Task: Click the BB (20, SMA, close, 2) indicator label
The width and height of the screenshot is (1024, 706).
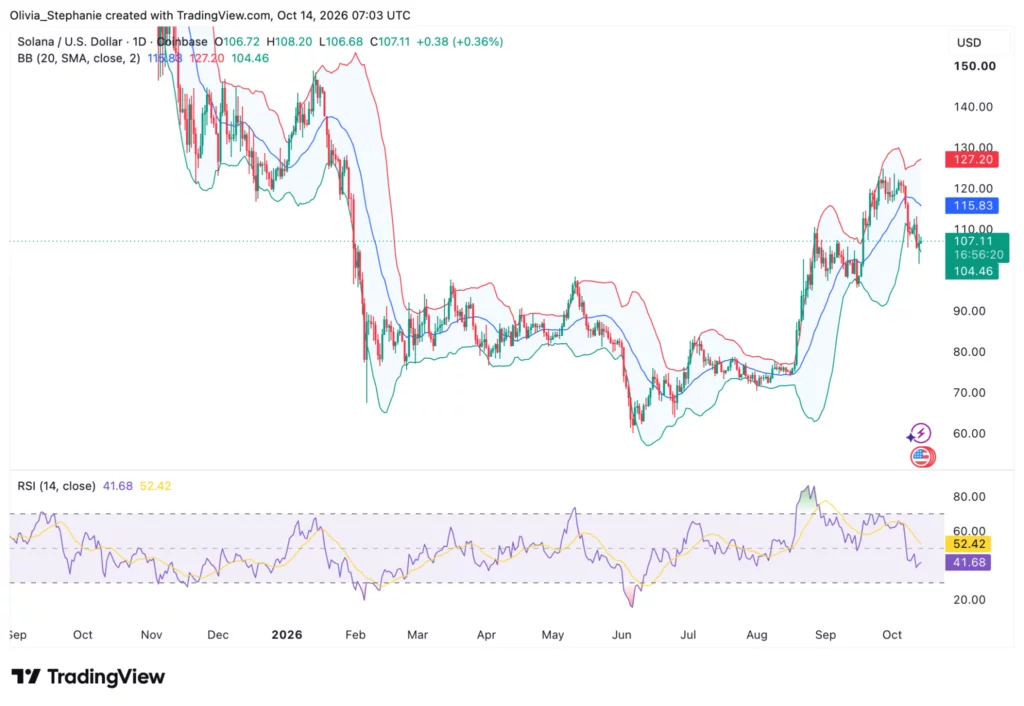Action: click(x=78, y=58)
